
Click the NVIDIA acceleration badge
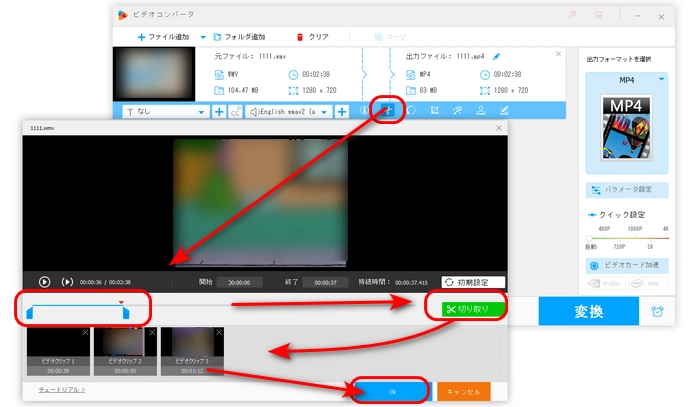pos(606,283)
